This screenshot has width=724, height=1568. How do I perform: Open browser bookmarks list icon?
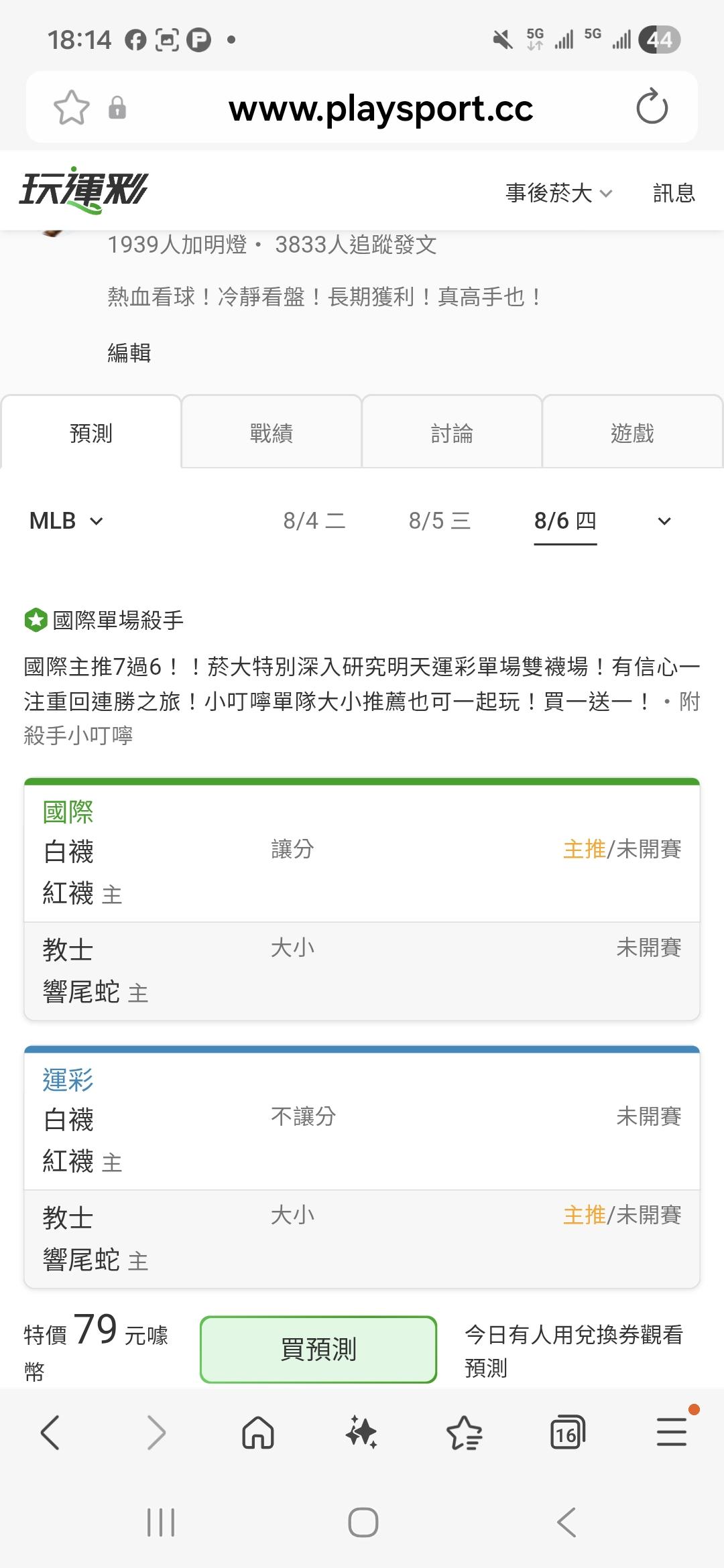click(465, 1433)
